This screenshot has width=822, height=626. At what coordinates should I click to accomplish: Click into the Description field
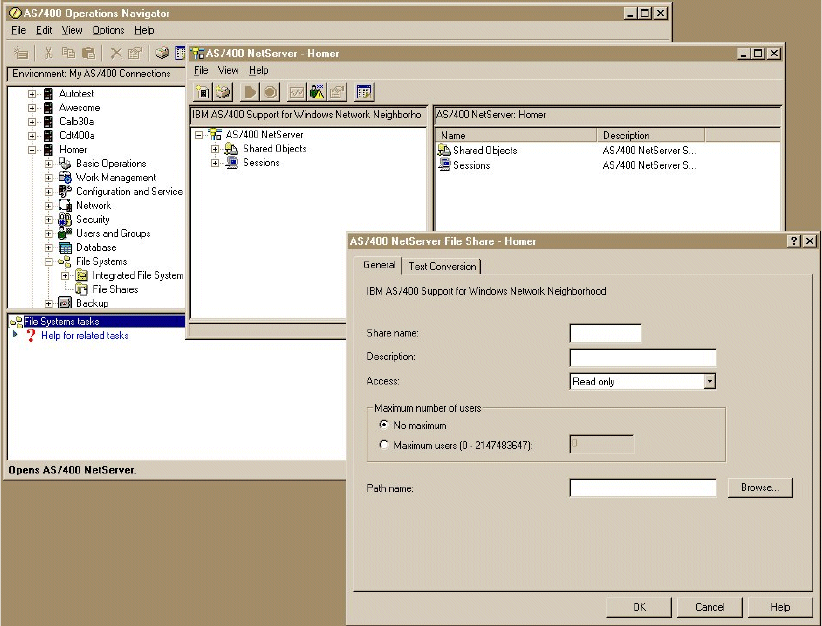click(x=643, y=358)
